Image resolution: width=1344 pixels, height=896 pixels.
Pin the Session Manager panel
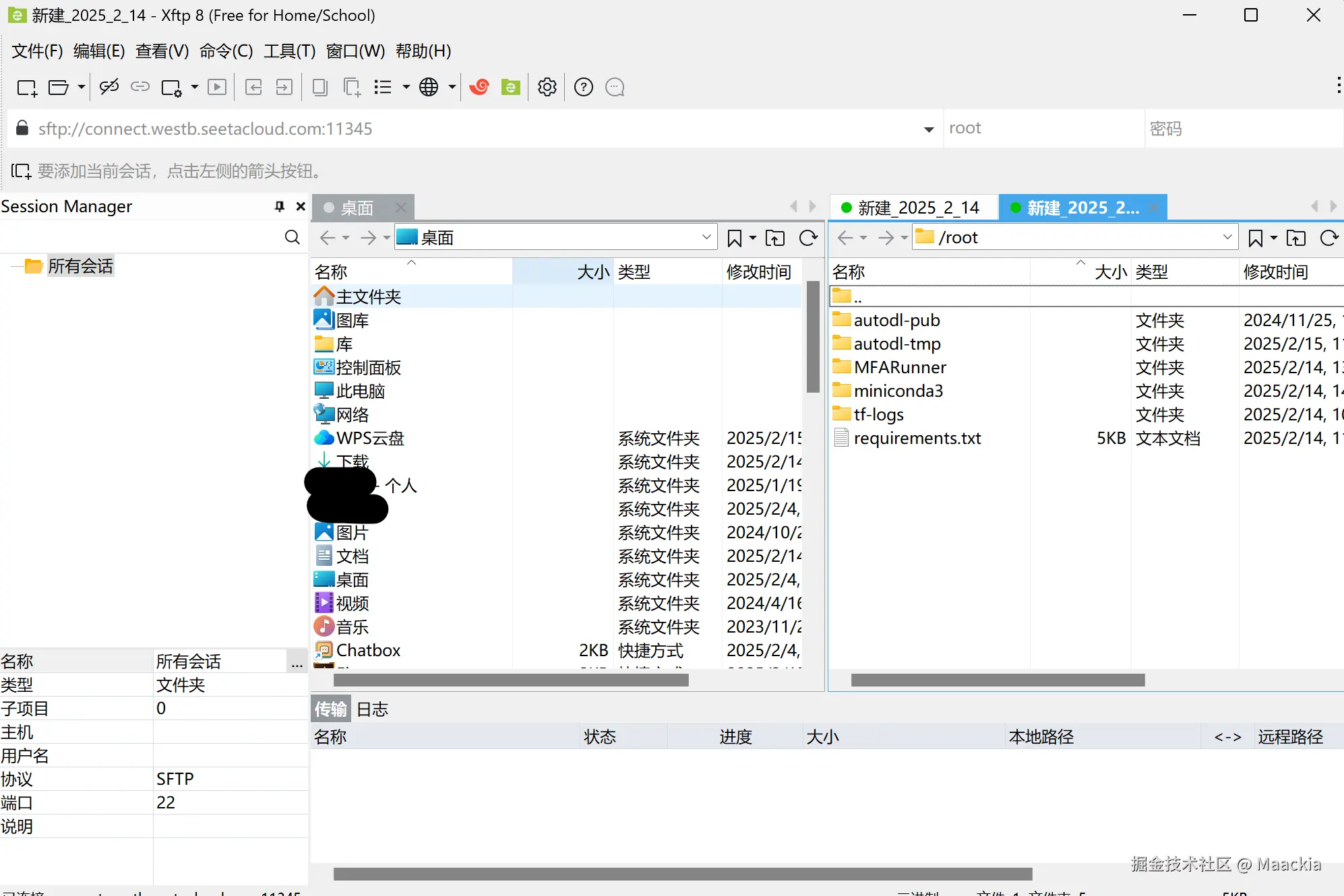pyautogui.click(x=279, y=207)
